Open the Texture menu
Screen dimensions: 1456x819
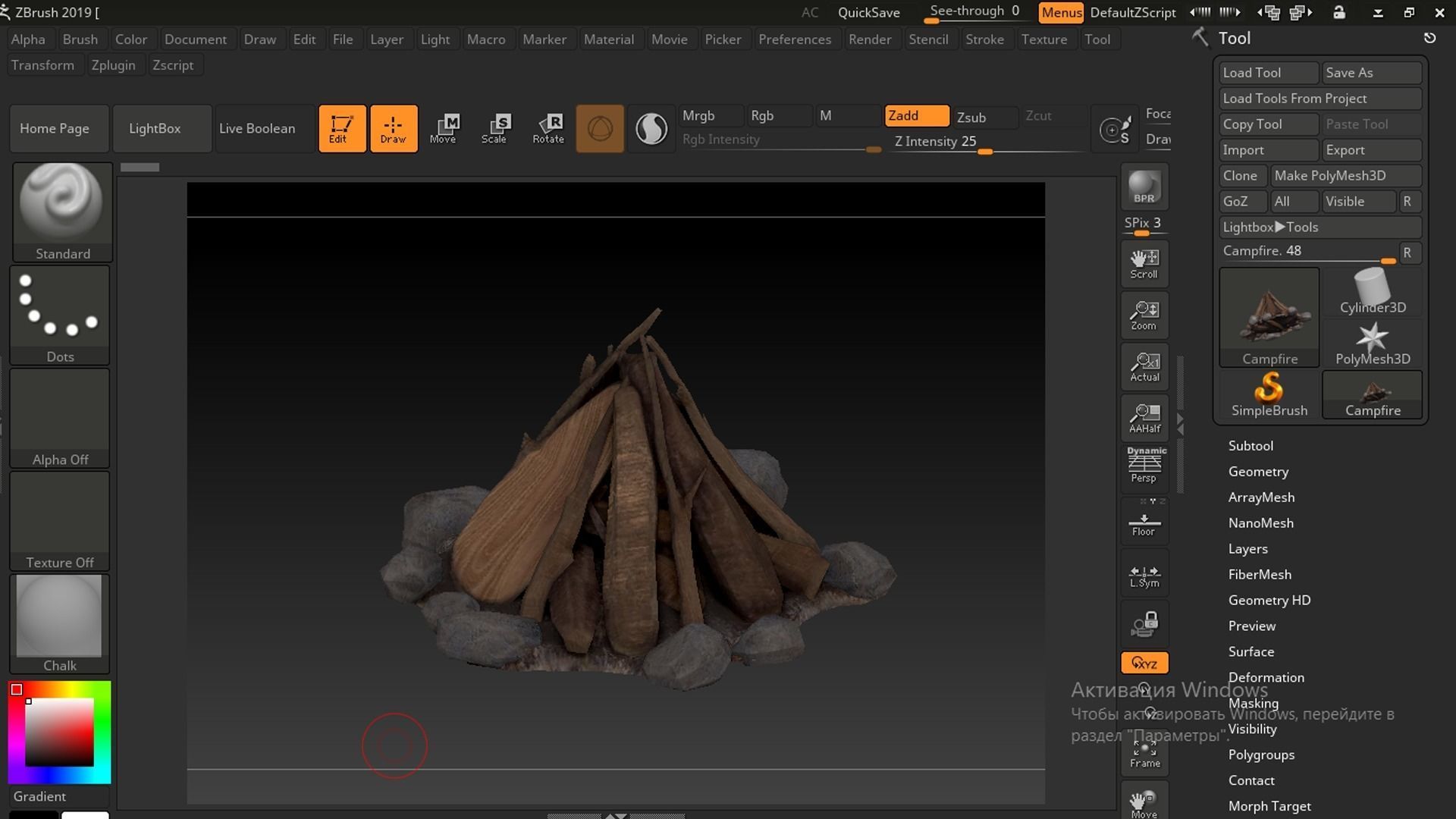1044,39
